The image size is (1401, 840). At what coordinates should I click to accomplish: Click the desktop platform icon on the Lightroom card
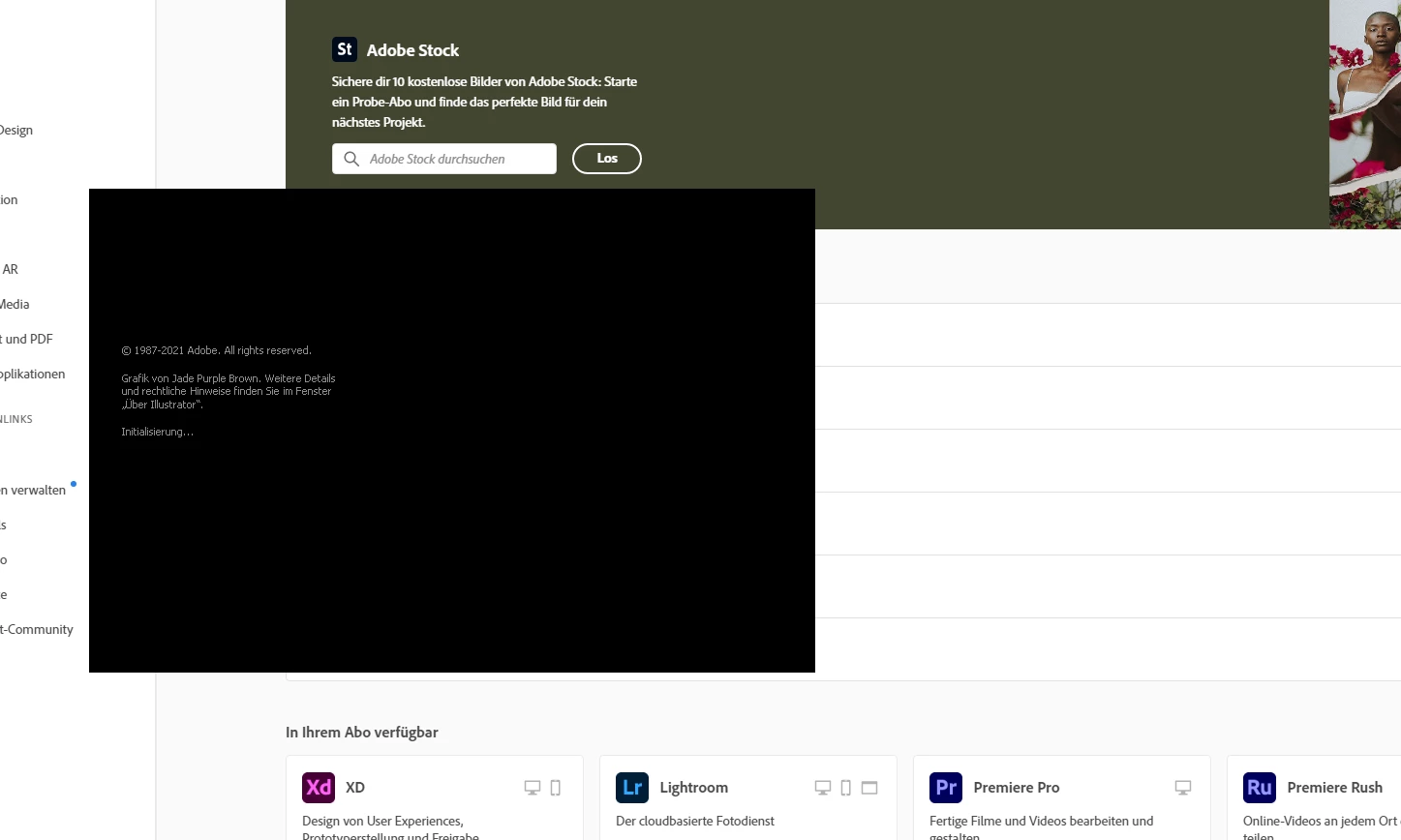pos(823,788)
